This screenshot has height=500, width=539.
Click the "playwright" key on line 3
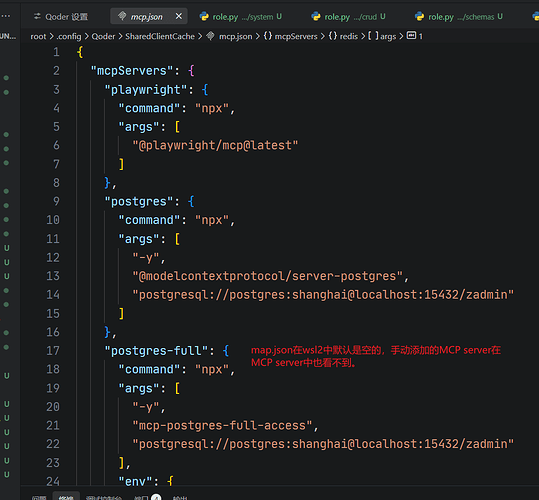[146, 90]
